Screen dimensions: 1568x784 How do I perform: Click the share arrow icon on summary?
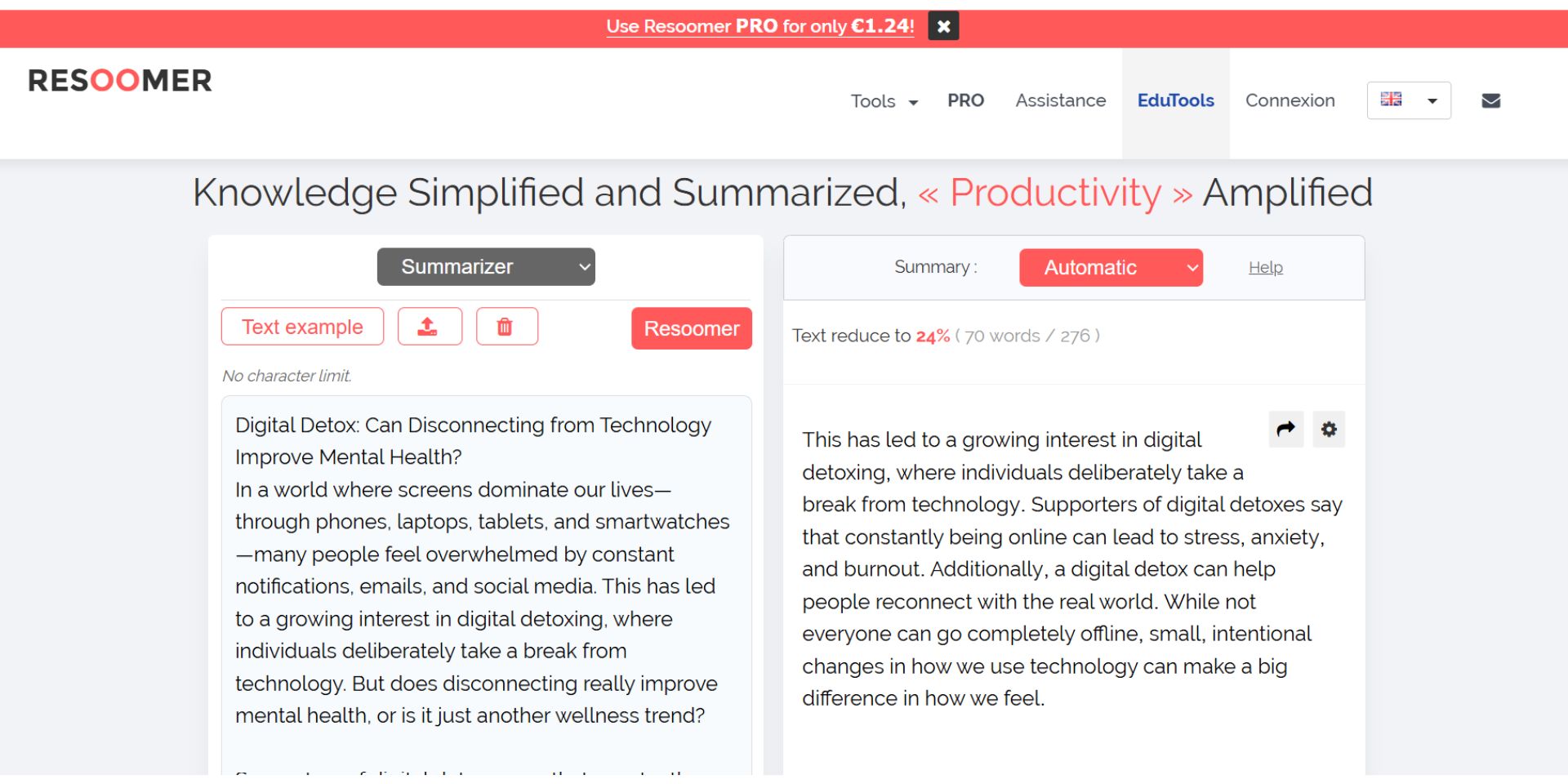tap(1285, 429)
